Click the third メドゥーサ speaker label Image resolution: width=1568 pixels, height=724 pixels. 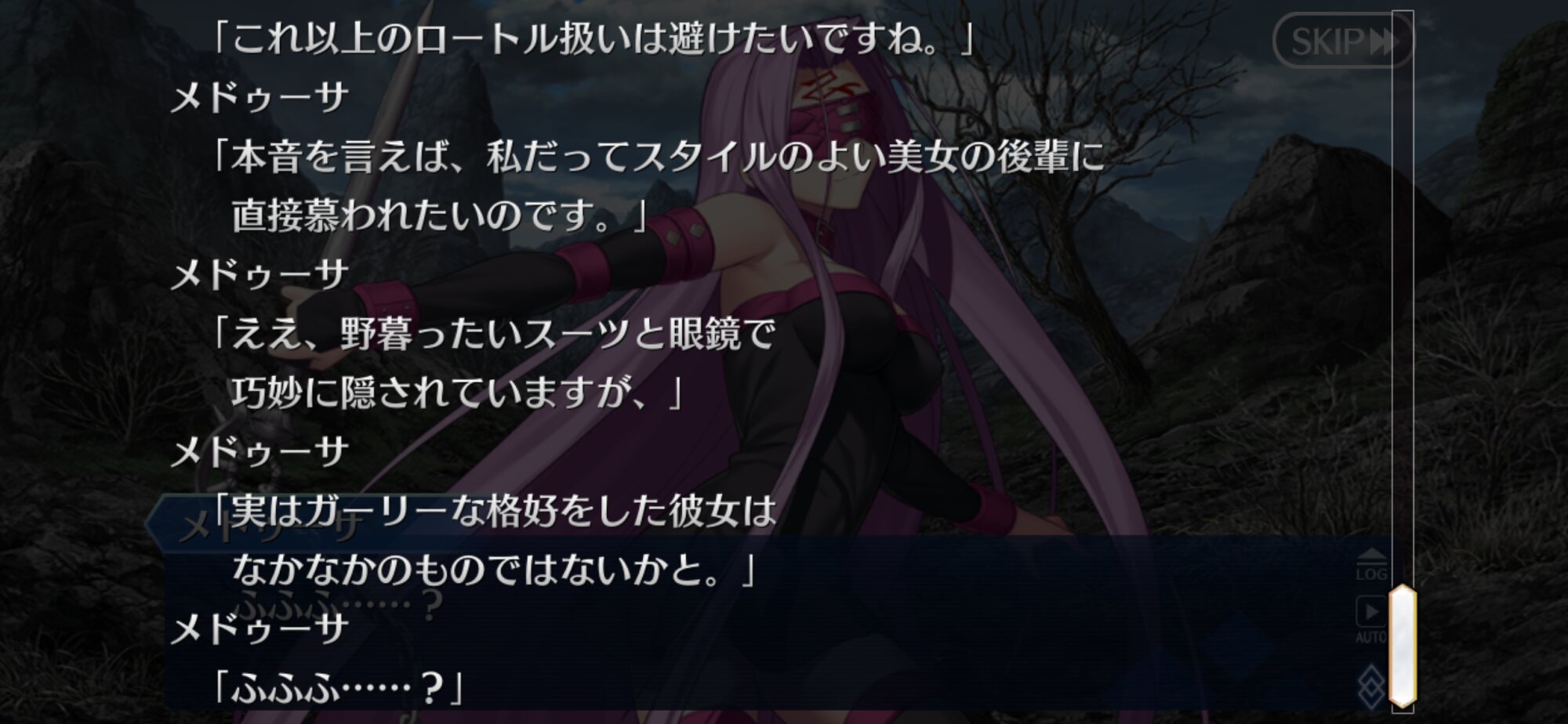pyautogui.click(x=260, y=452)
